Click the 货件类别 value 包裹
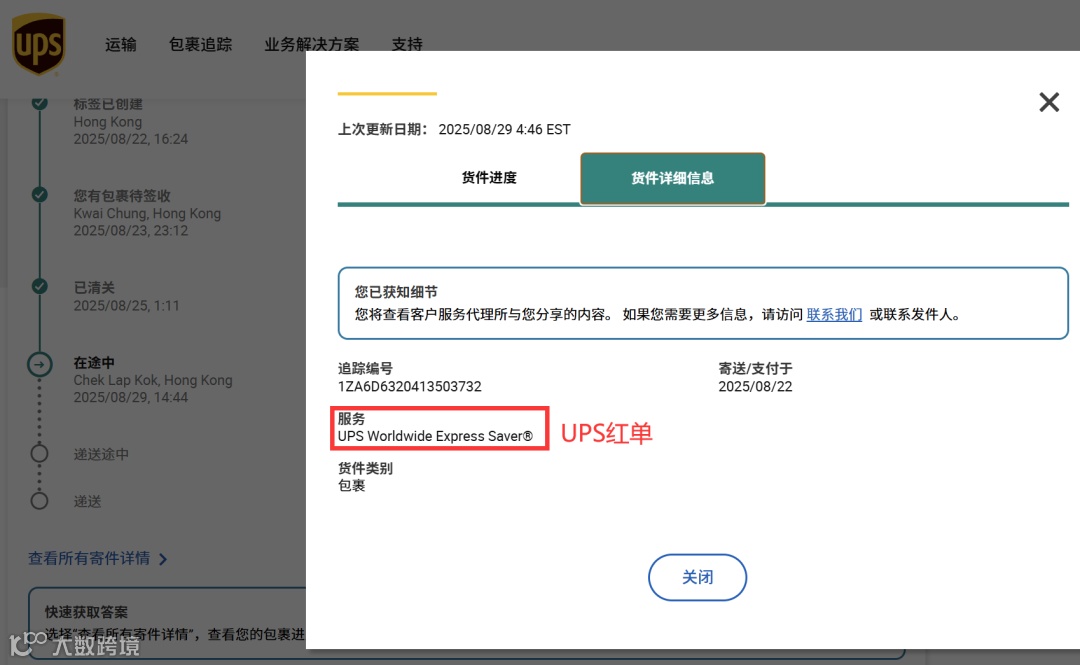1080x665 pixels. click(x=351, y=486)
